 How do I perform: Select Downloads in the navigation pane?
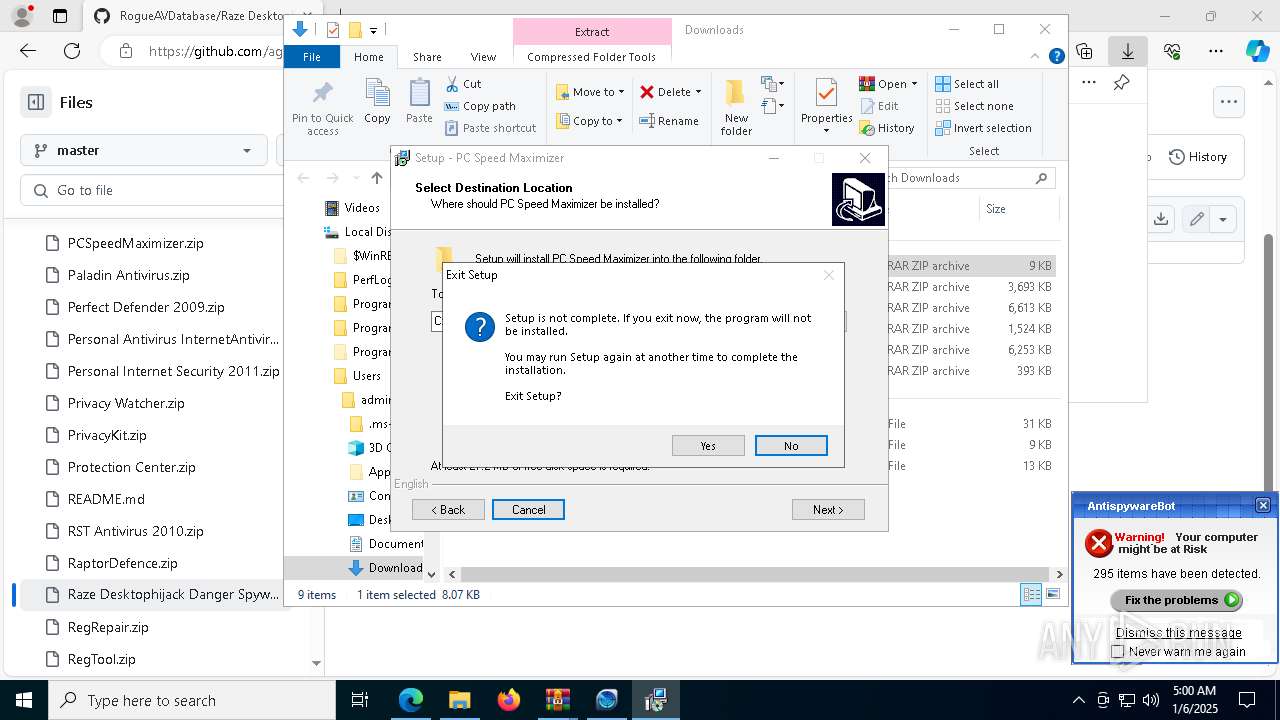coord(385,568)
